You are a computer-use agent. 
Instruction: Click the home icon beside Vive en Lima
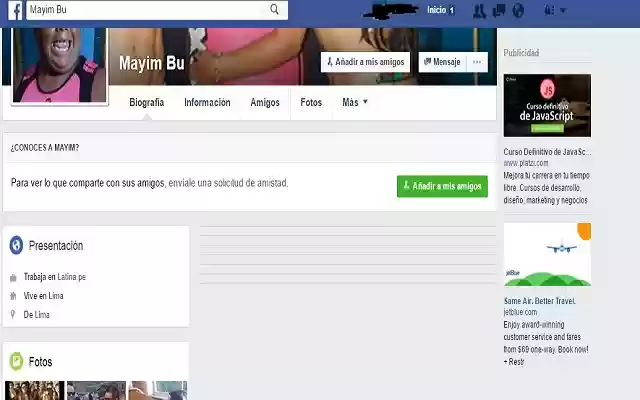point(13,296)
